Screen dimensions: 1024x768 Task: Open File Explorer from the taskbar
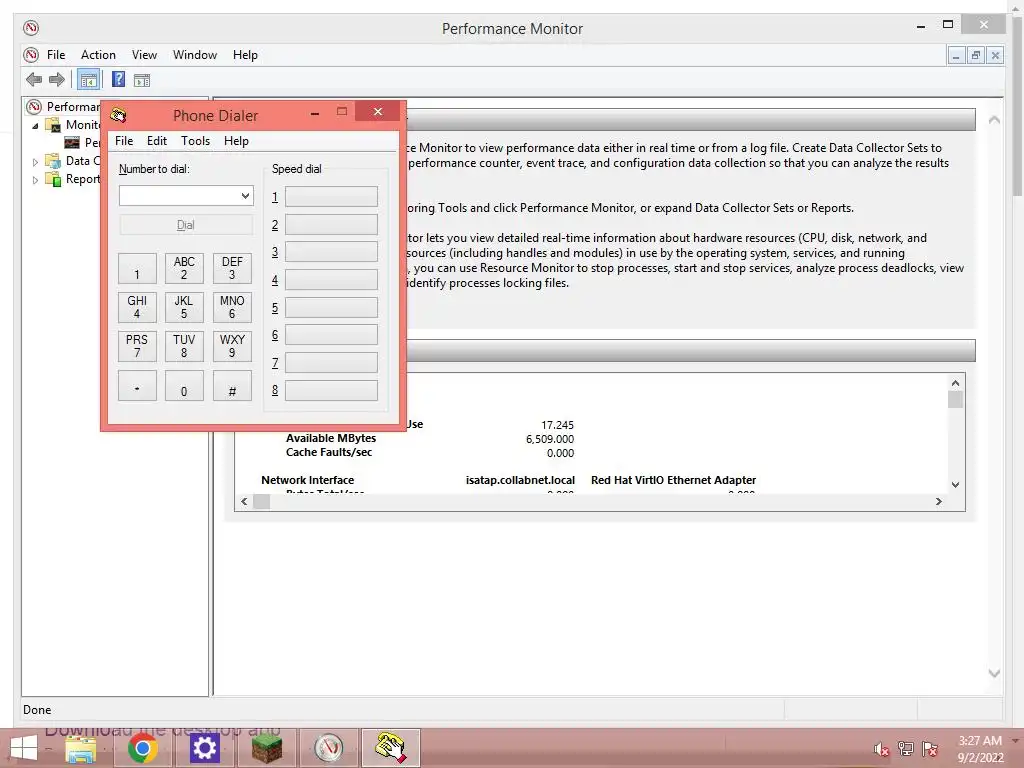81,748
